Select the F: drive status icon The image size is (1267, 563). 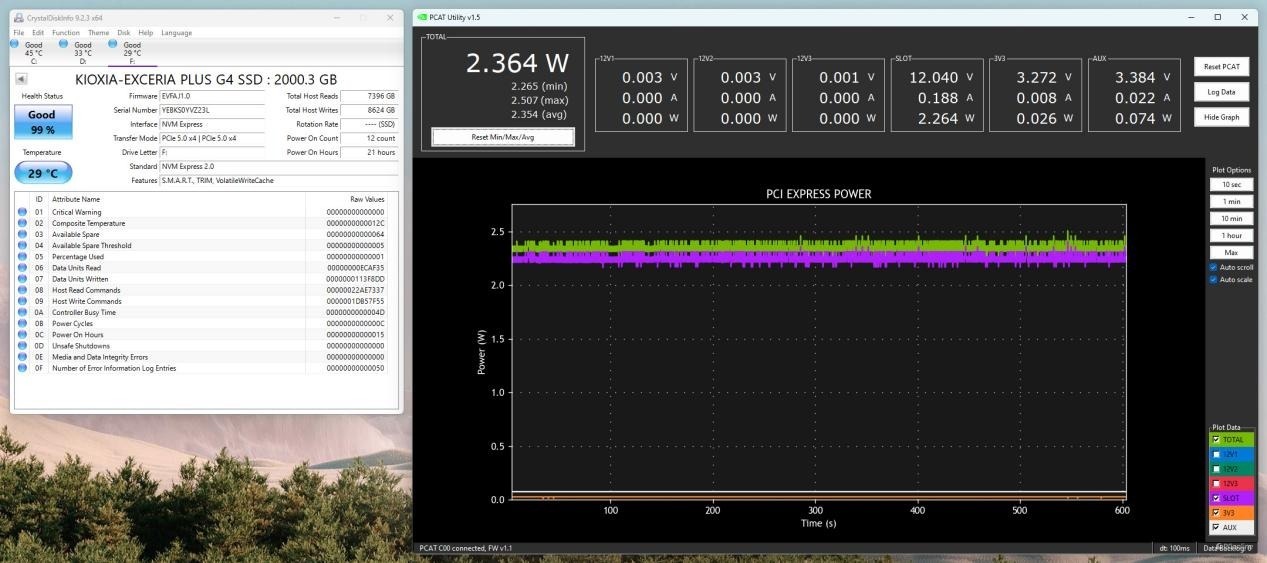pyautogui.click(x=113, y=44)
